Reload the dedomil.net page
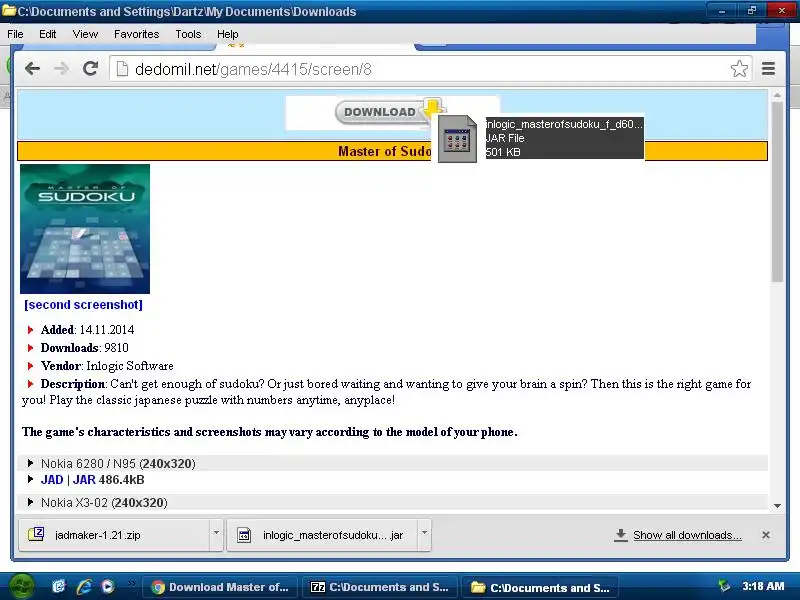Screen dimensions: 800x600 point(90,68)
